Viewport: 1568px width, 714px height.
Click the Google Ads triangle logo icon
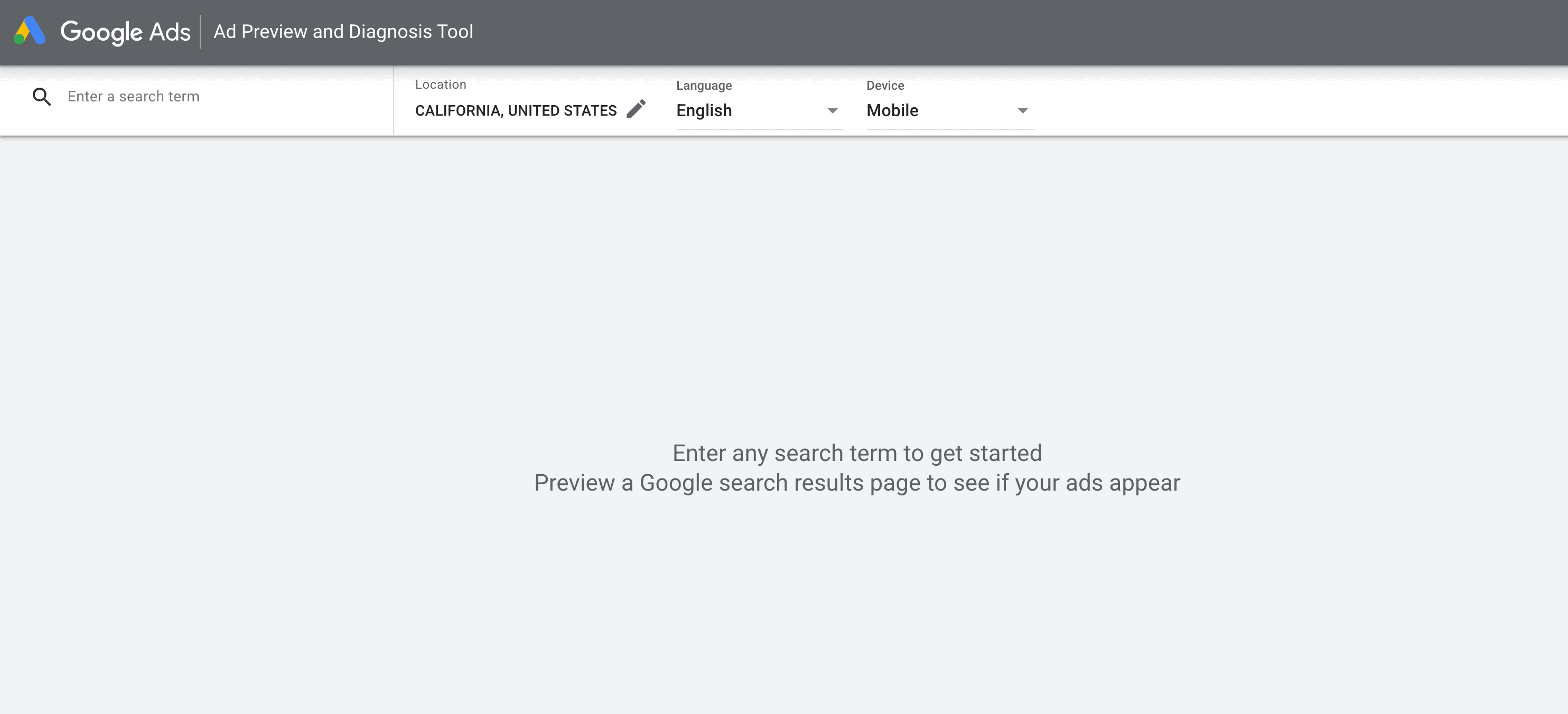coord(30,31)
